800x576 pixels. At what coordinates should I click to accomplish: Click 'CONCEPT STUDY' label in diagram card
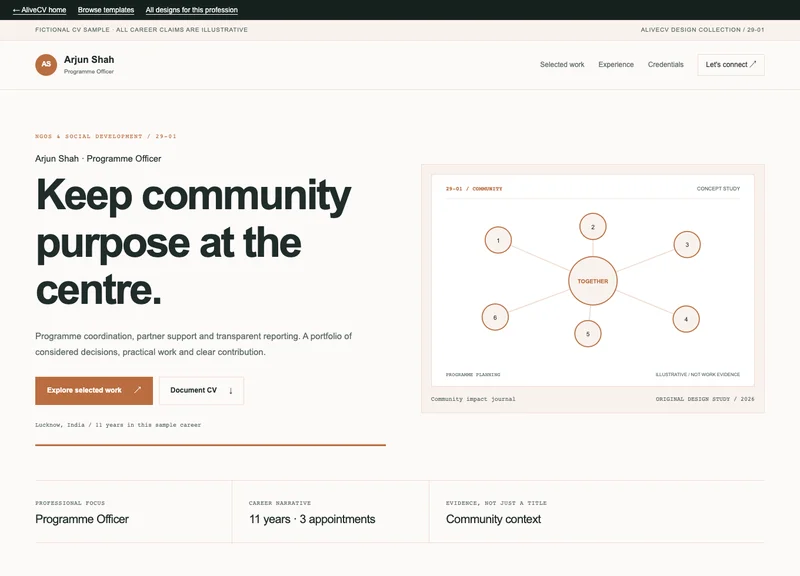click(718, 189)
